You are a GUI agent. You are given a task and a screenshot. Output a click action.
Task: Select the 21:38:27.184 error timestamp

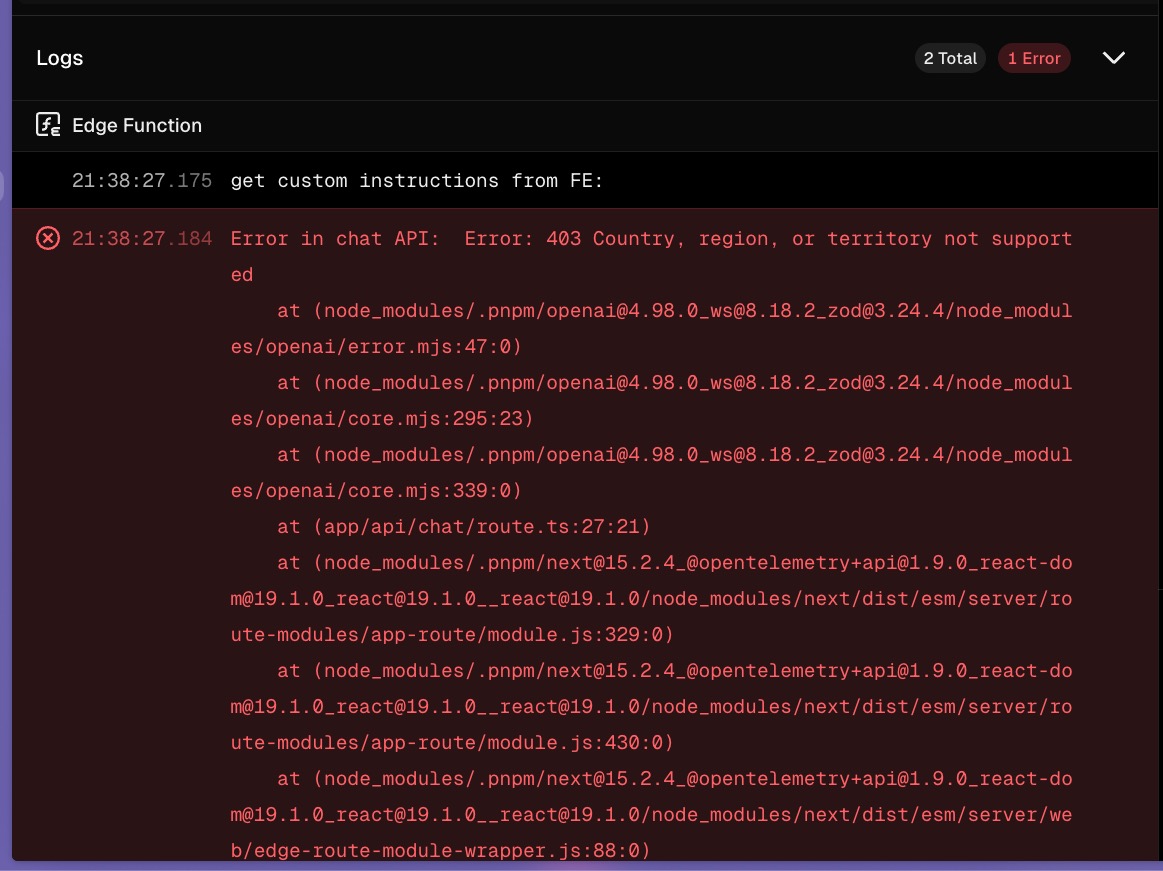[142, 238]
